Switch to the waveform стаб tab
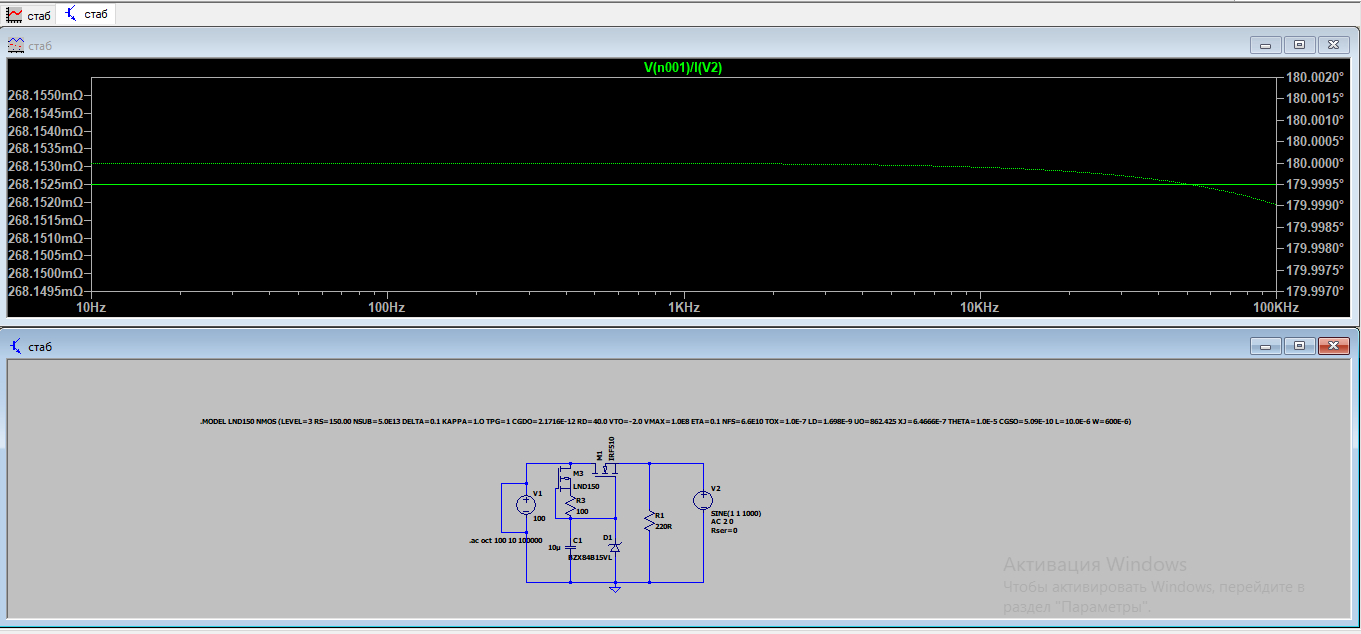Image resolution: width=1361 pixels, height=634 pixels. [29, 14]
